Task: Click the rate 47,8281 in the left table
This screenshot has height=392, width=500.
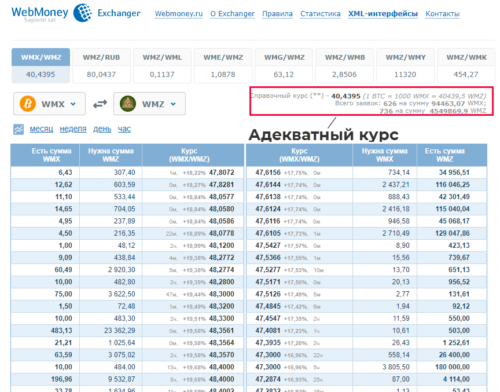Action: (221, 185)
